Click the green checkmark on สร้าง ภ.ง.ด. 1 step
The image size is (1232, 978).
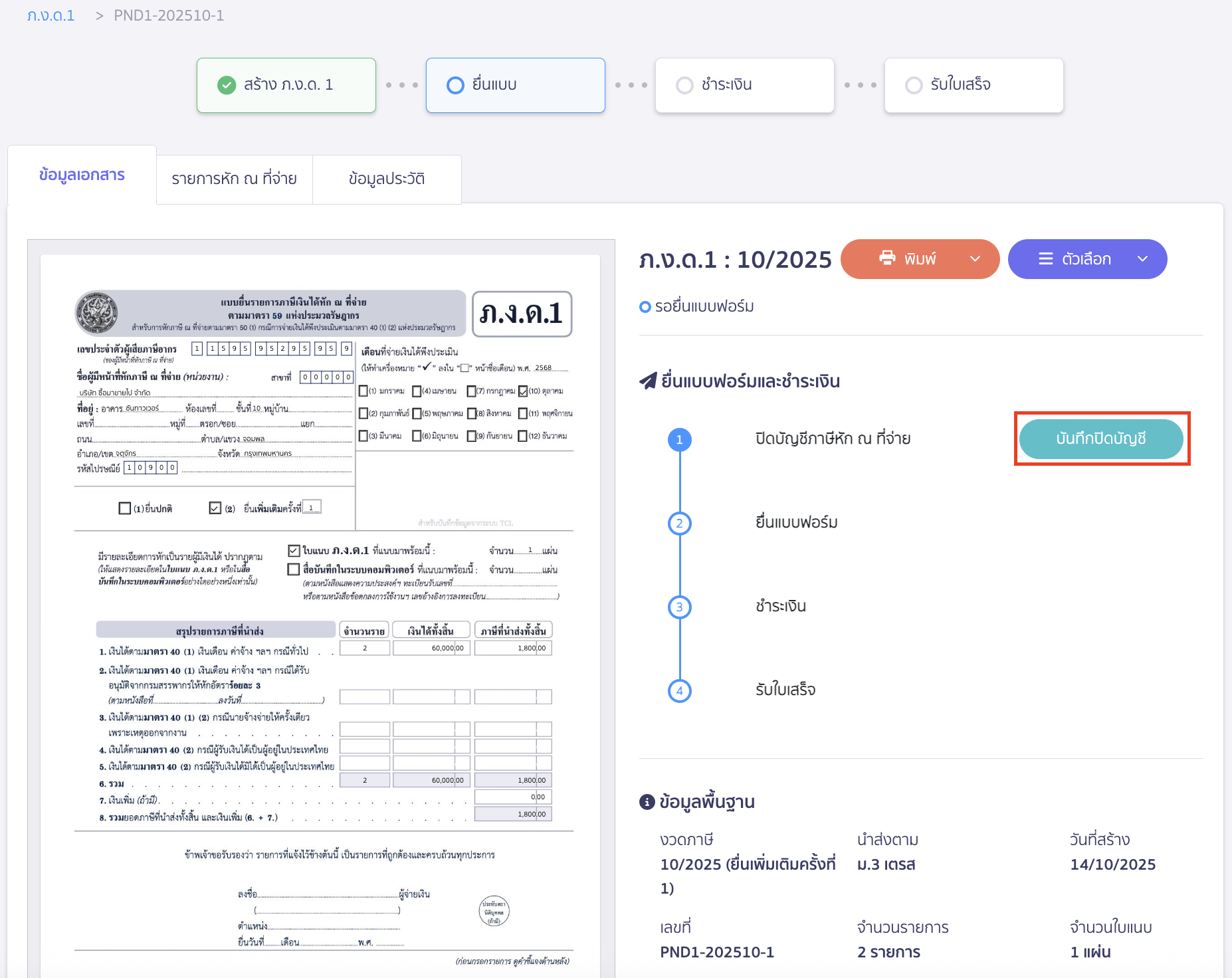[x=228, y=85]
